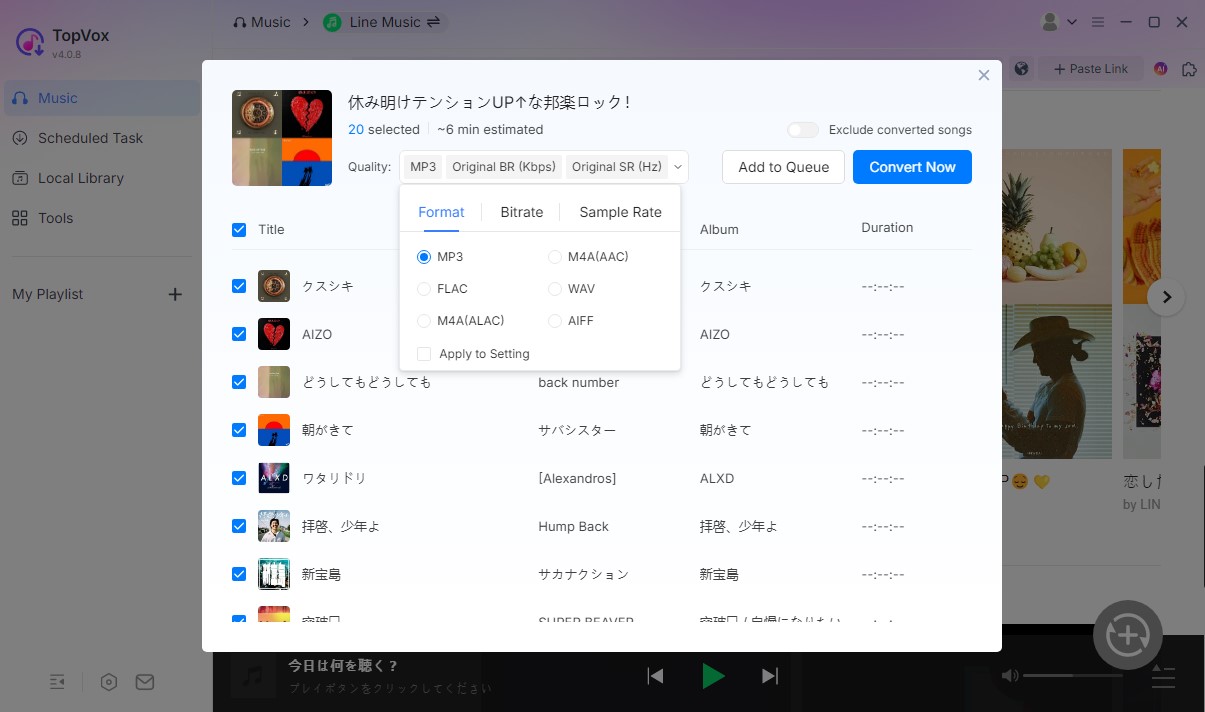Toggle Exclude converted songs switch
Image resolution: width=1205 pixels, height=712 pixels.
(x=803, y=130)
